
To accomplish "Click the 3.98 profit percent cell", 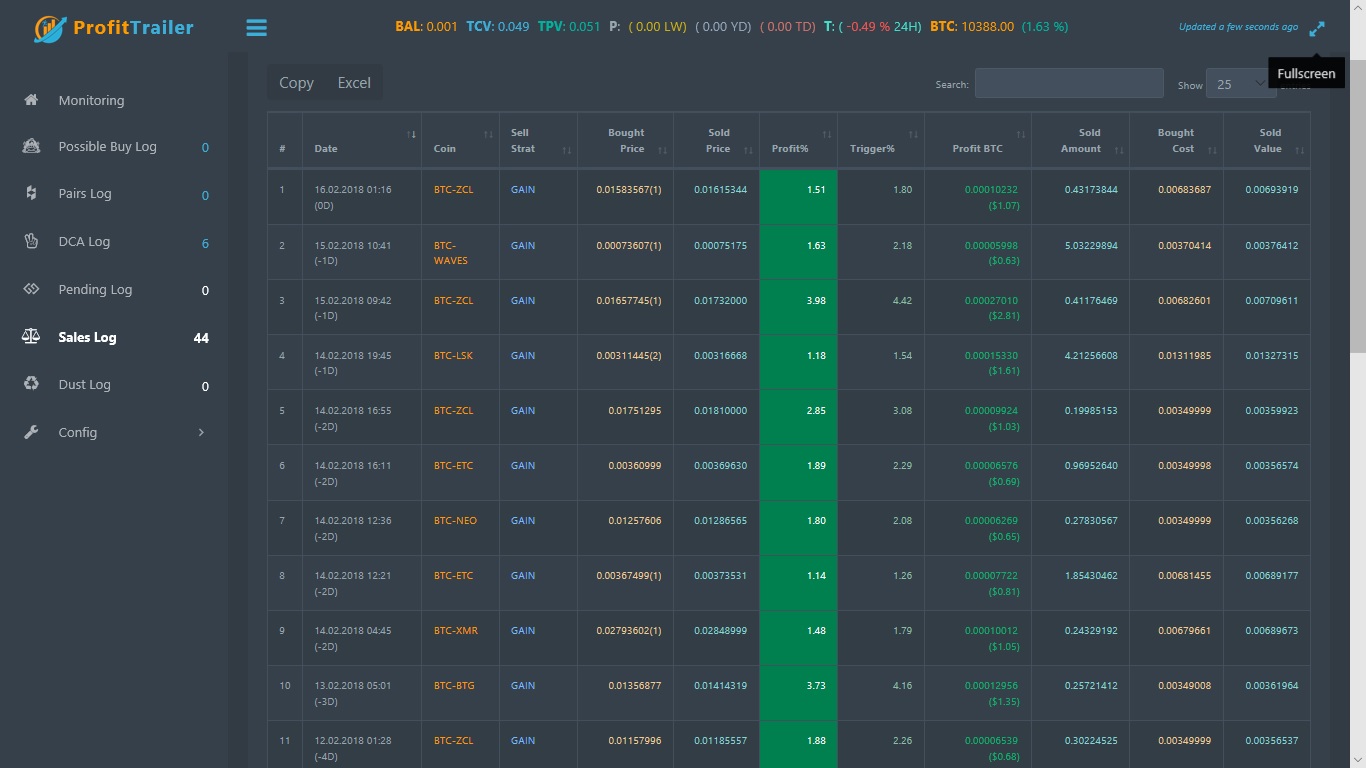I will click(x=798, y=307).
